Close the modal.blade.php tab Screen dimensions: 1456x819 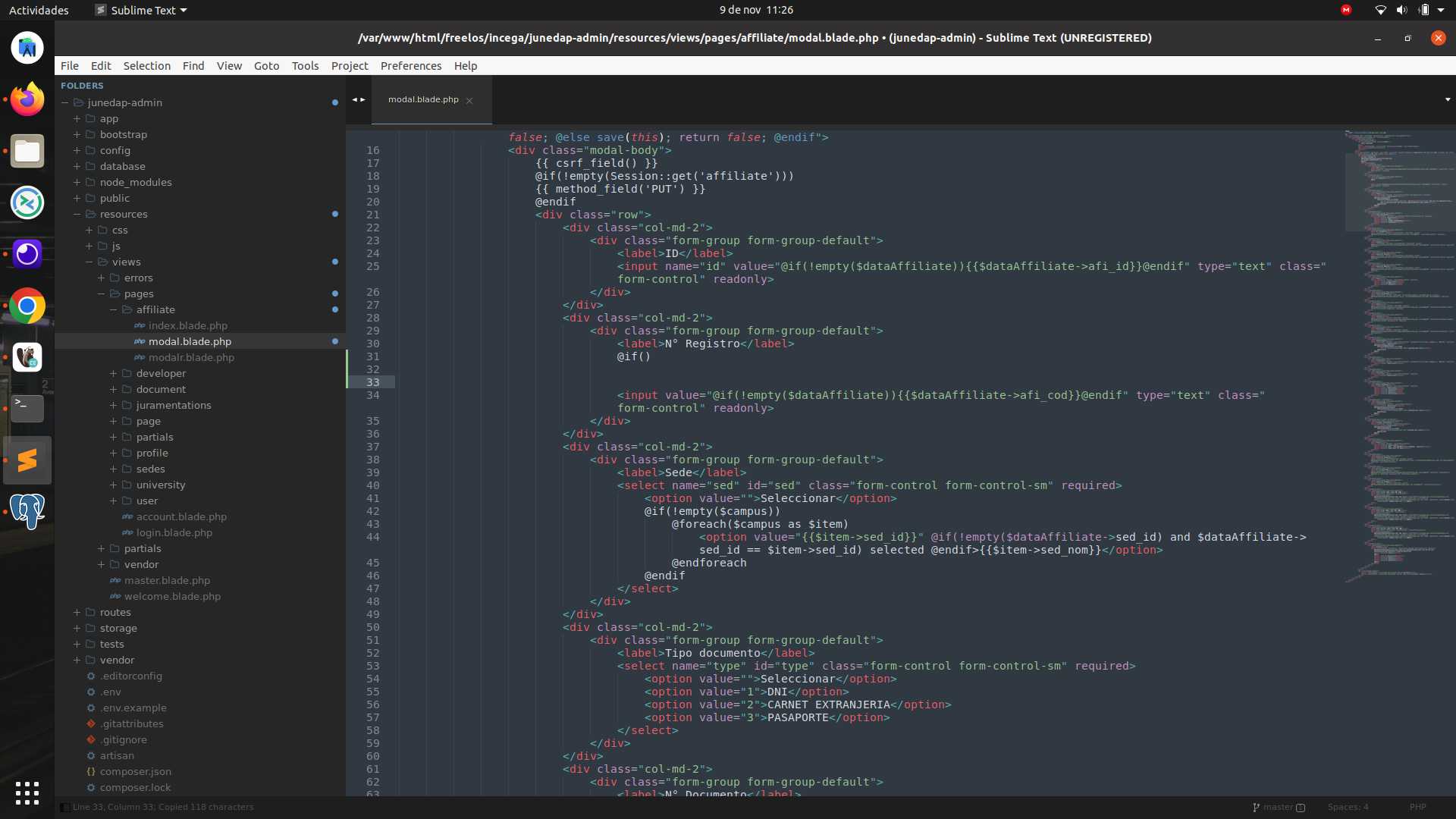[x=469, y=100]
